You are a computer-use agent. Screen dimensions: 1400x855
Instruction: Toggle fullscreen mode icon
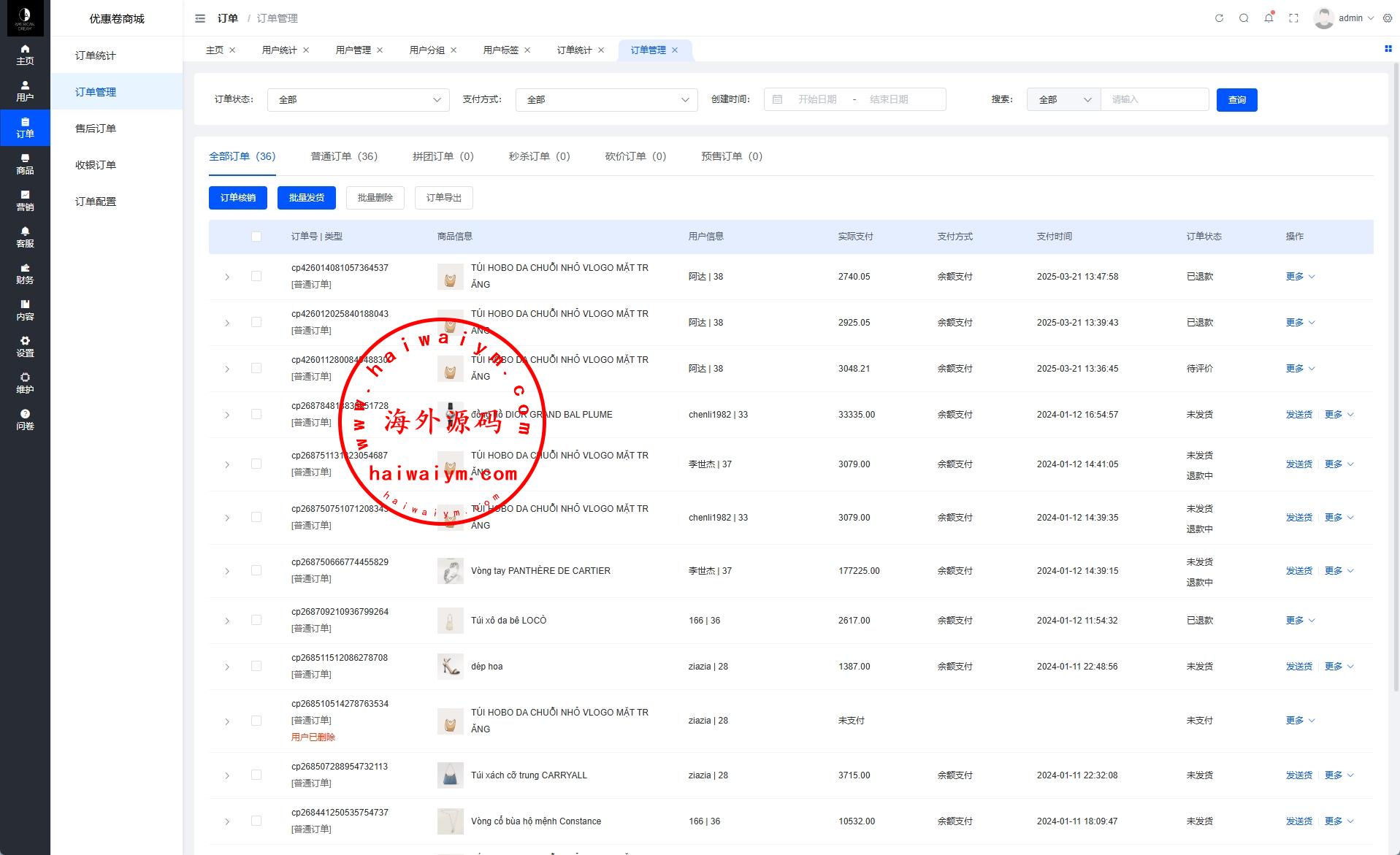click(x=1293, y=18)
